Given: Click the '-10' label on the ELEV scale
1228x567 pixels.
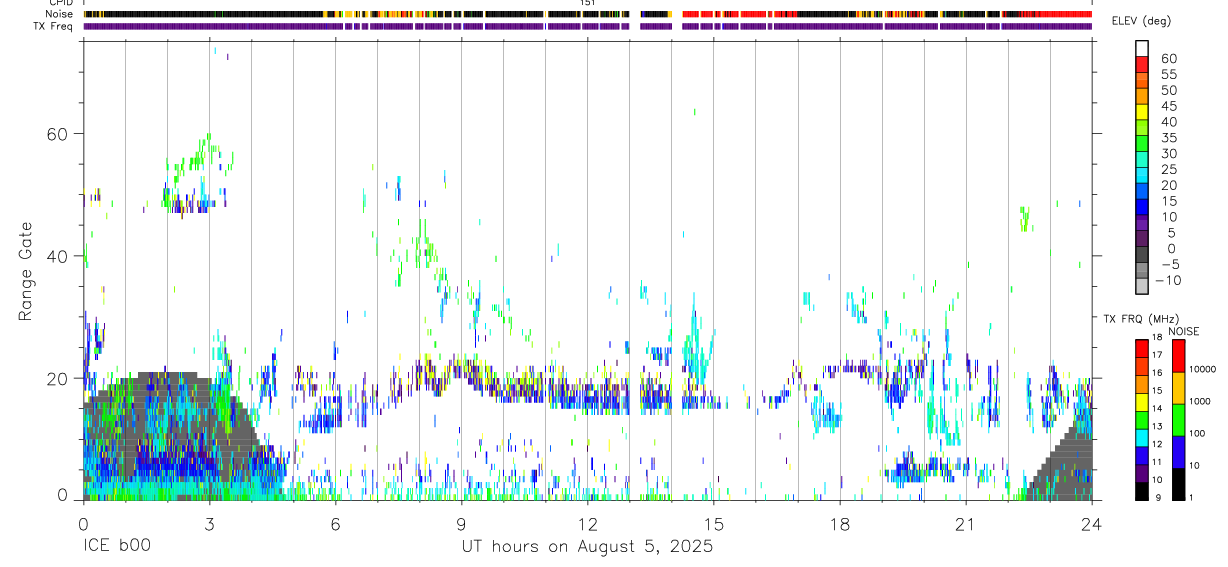Looking at the screenshot, I should [1168, 280].
